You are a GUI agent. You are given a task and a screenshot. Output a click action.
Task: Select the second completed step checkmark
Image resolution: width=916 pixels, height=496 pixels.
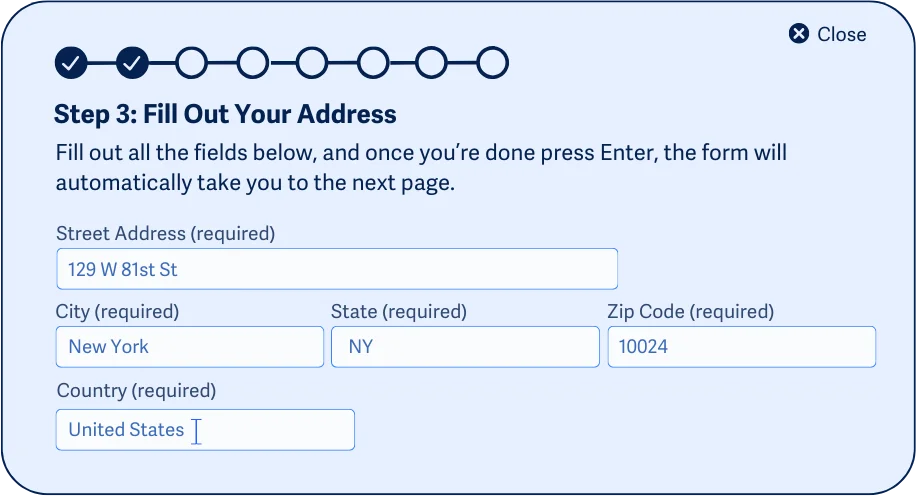tap(133, 63)
